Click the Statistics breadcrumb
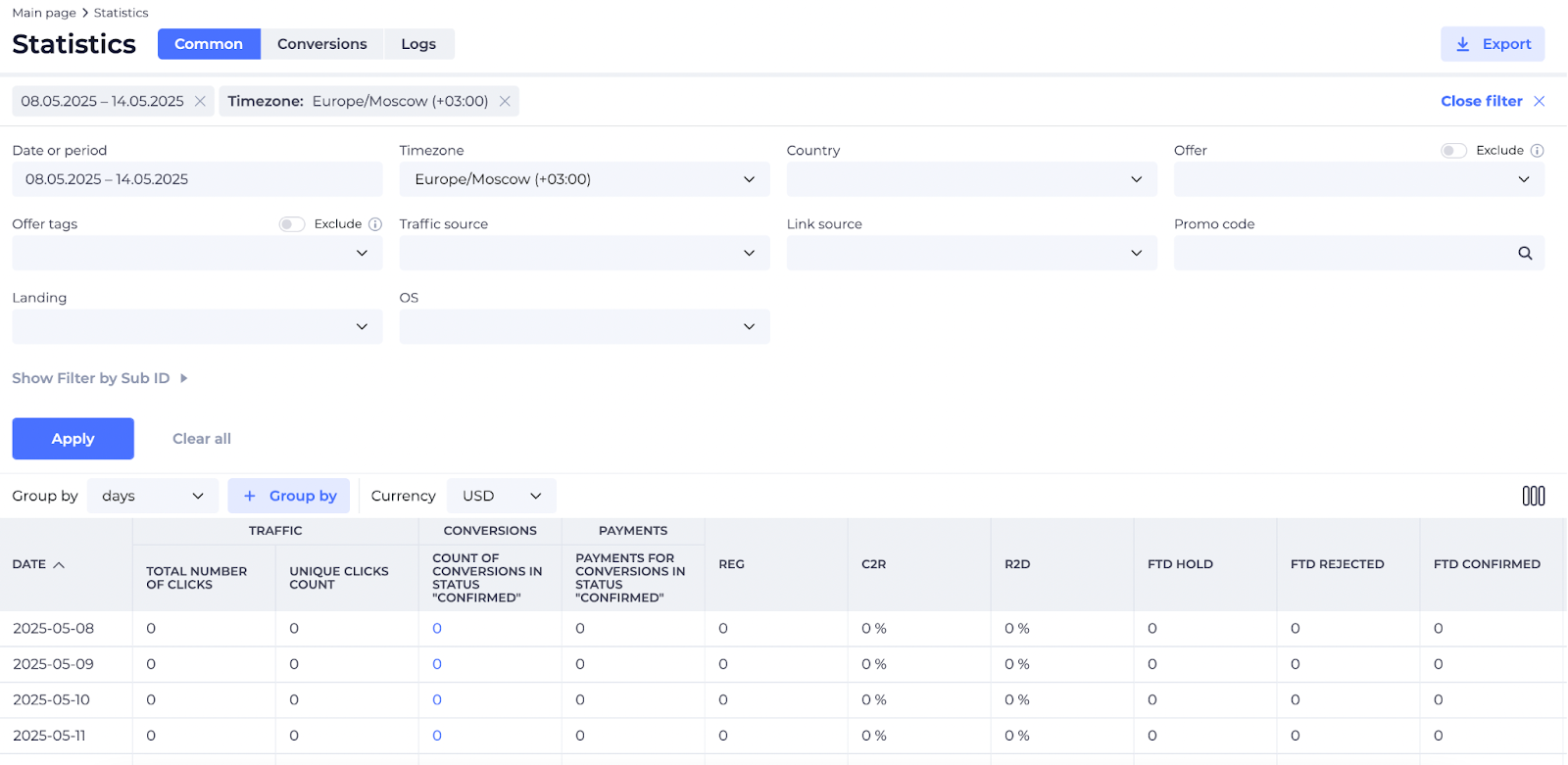 click(x=122, y=13)
